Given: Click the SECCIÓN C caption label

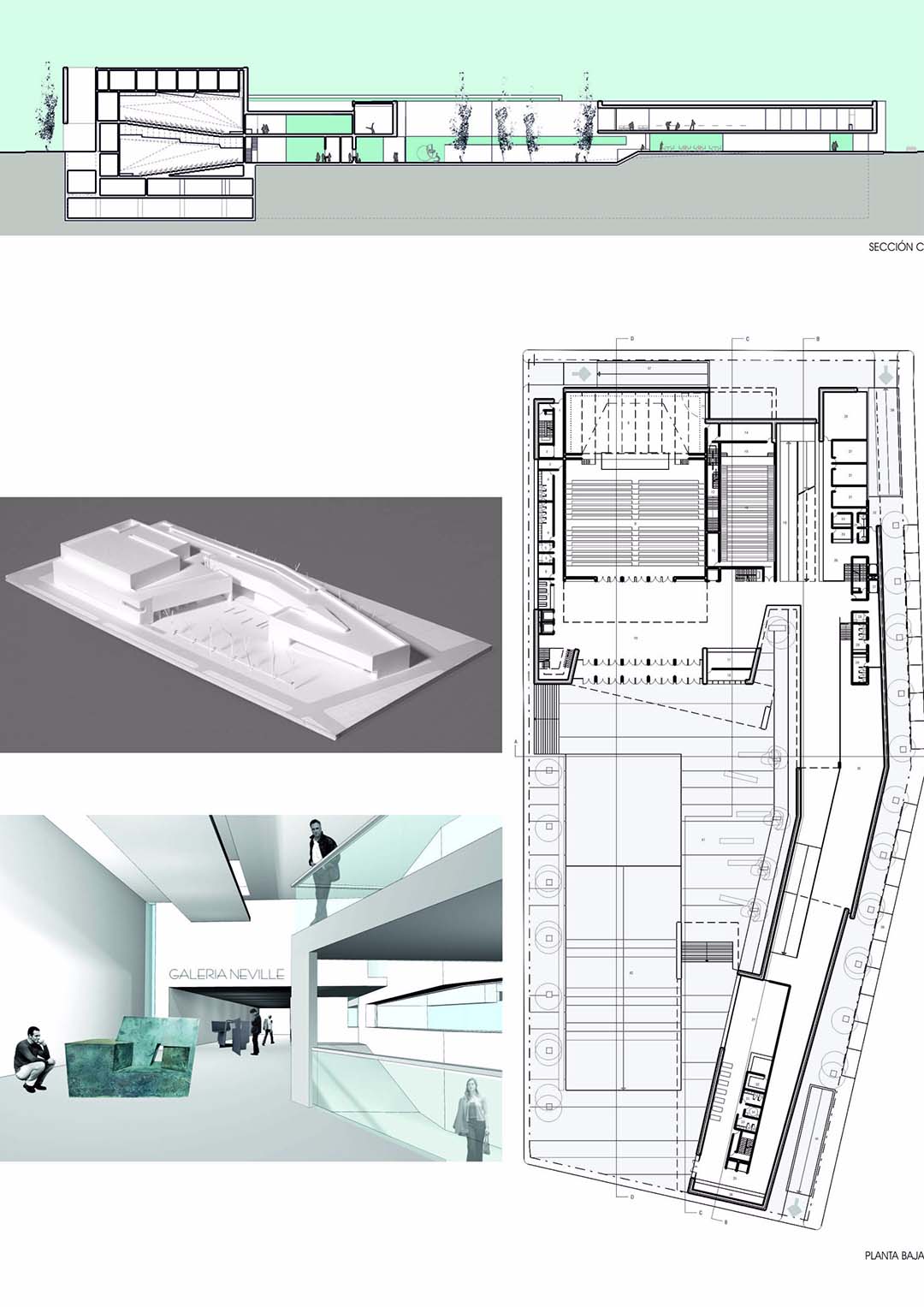Looking at the screenshot, I should 895,248.
